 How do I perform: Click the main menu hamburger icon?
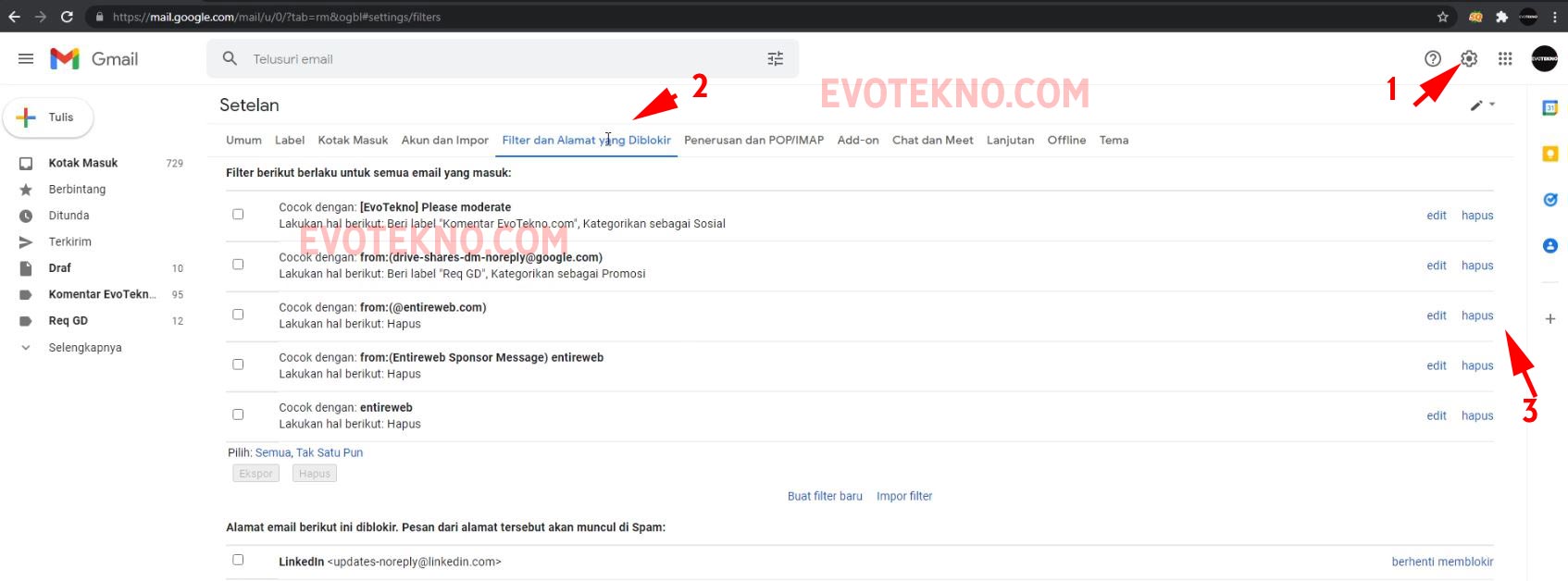click(26, 58)
